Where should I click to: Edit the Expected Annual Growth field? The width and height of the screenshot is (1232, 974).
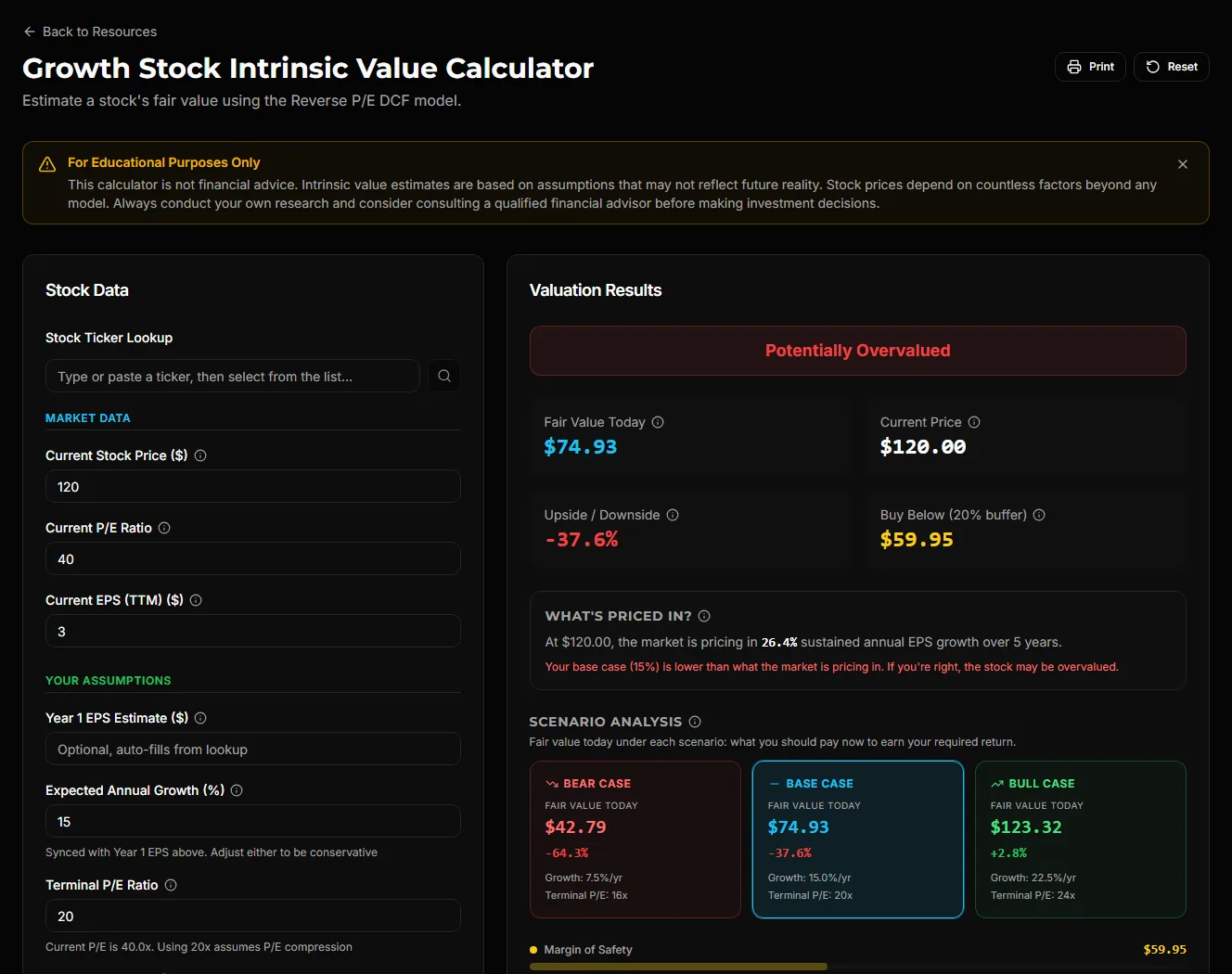click(253, 821)
